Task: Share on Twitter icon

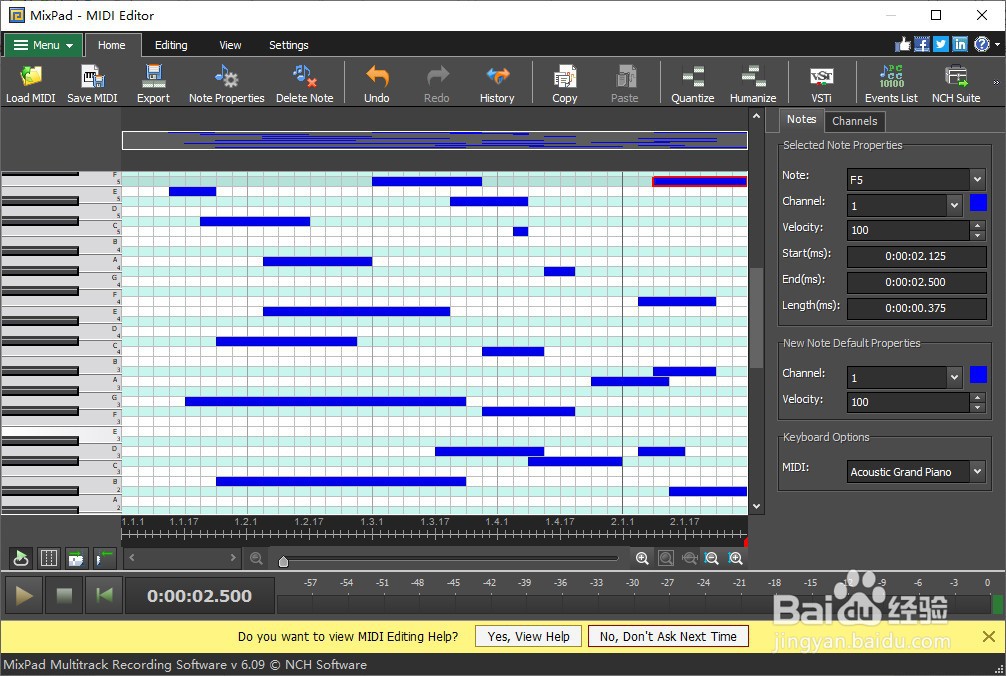Action: coord(941,44)
